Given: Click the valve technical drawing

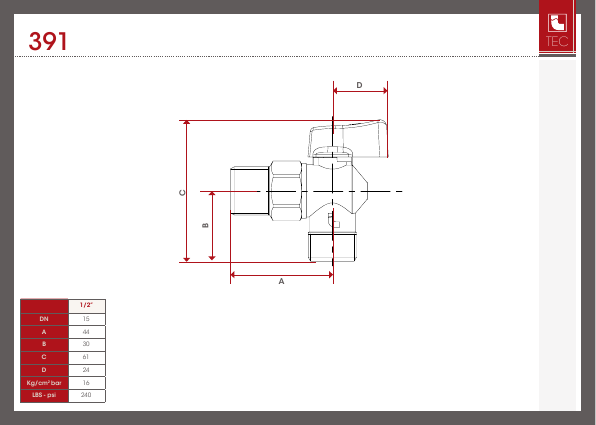Looking at the screenshot, I should click(x=290, y=182).
